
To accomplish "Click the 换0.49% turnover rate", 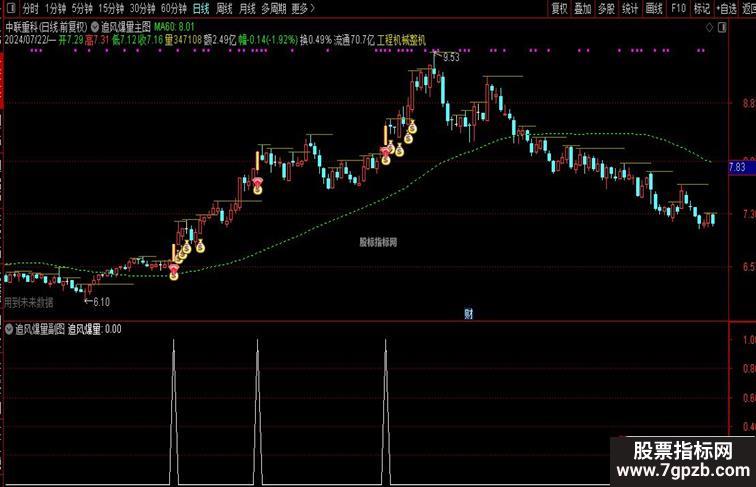I will [316, 40].
